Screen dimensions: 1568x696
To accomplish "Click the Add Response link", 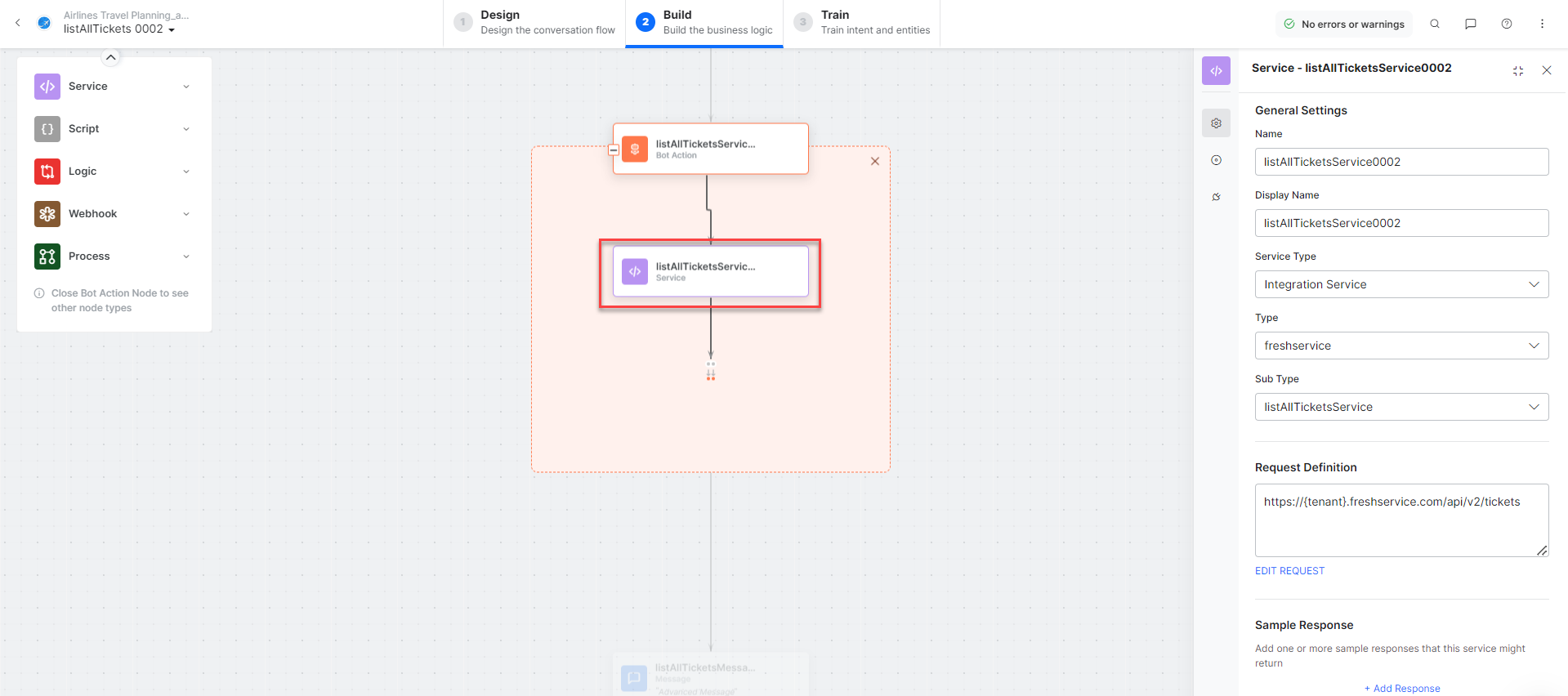I will pos(1402,689).
